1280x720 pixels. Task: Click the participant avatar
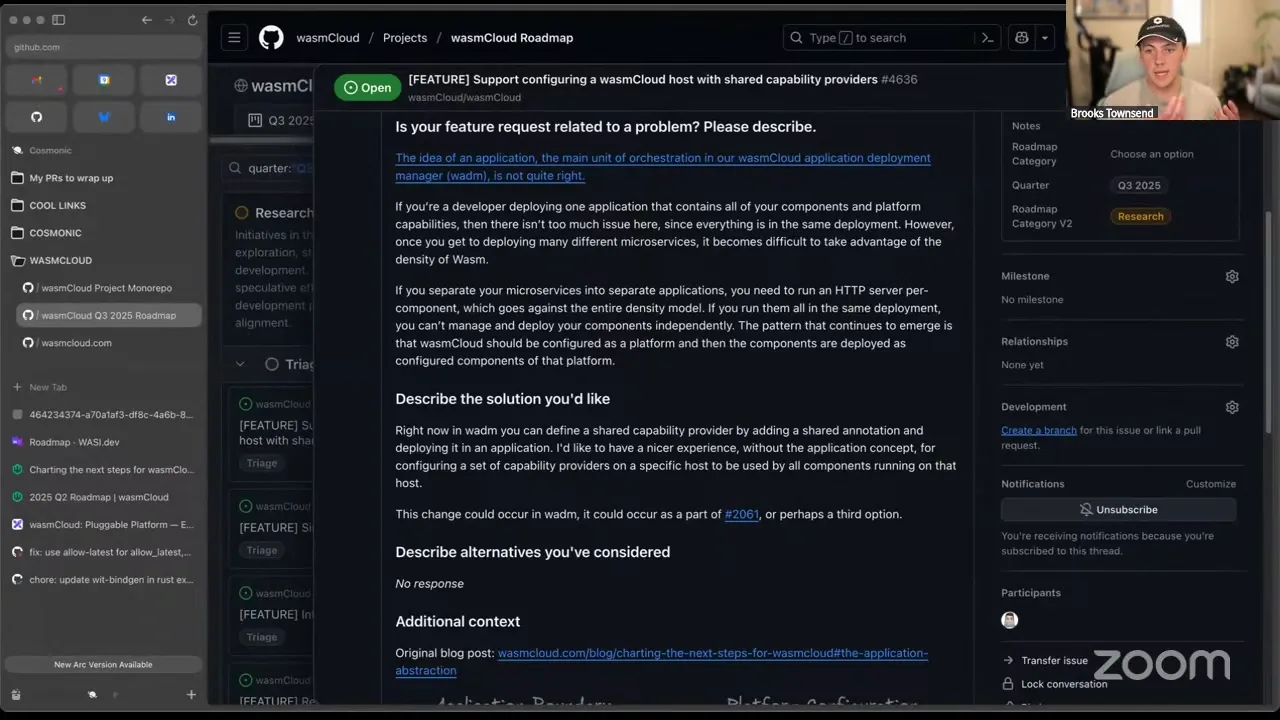tap(1010, 620)
